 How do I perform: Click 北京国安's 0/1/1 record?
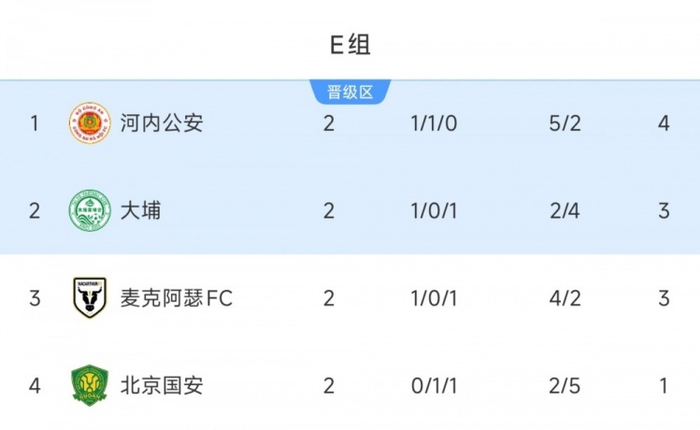[x=434, y=385]
